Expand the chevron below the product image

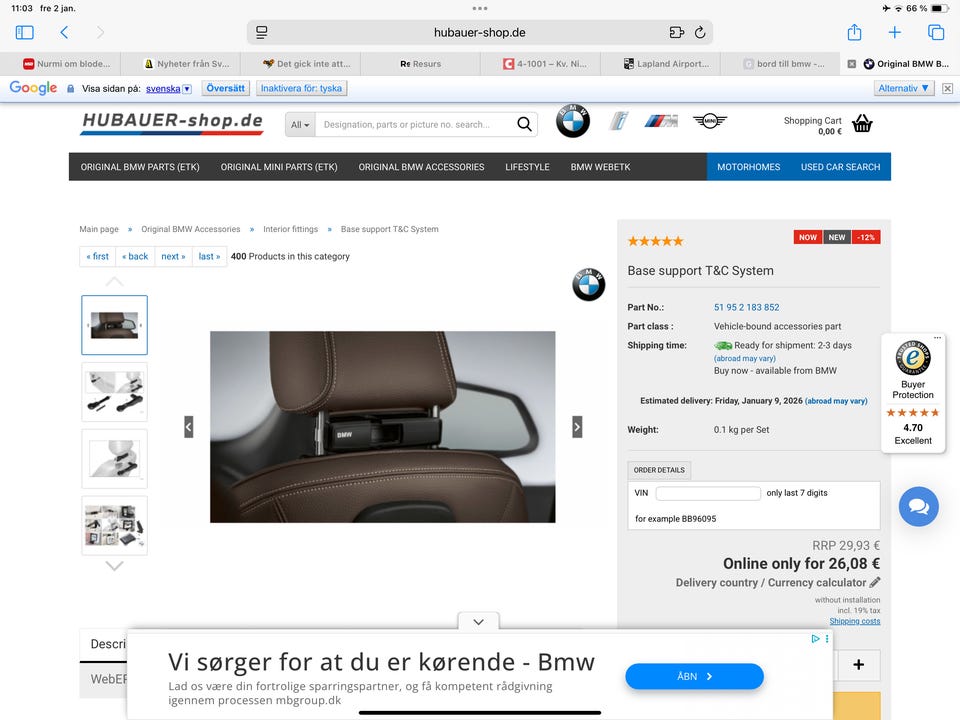pos(478,621)
